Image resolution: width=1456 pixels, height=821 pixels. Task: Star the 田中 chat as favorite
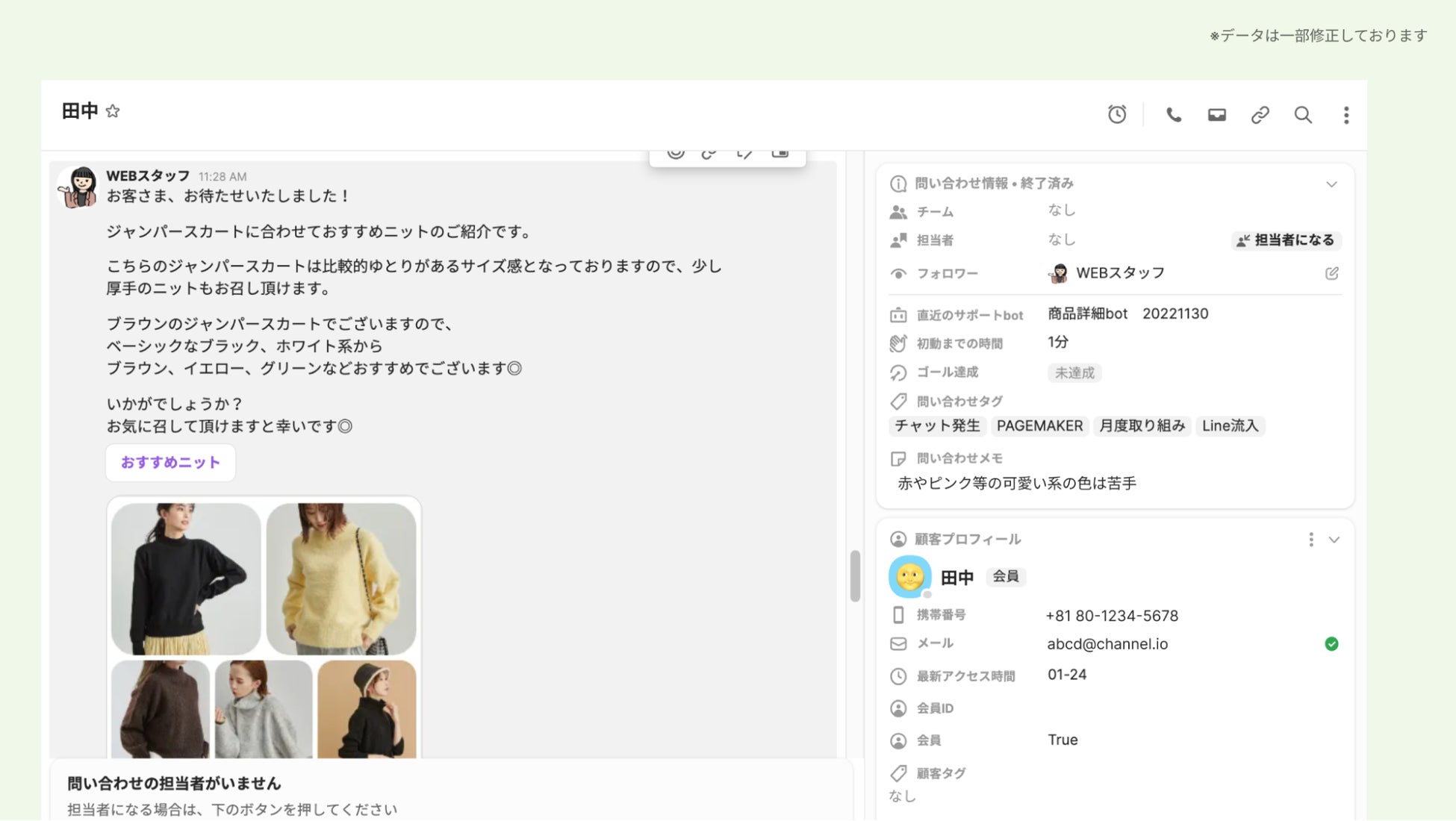[x=113, y=111]
